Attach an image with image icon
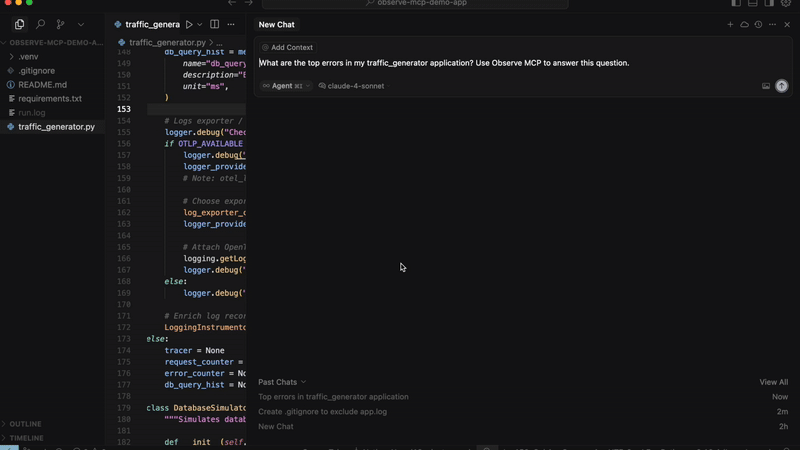 point(766,86)
